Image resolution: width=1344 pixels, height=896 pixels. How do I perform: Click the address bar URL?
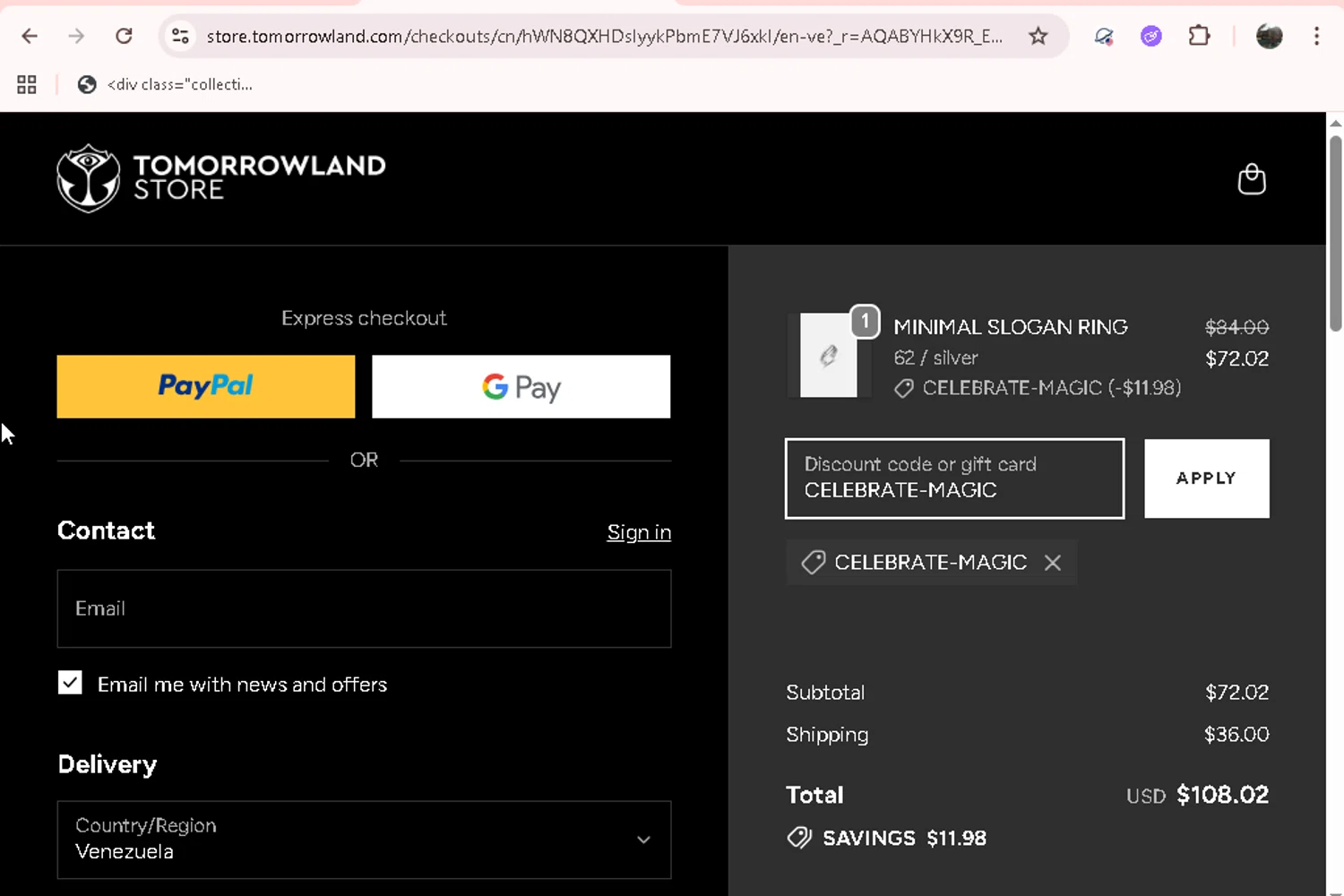605,36
